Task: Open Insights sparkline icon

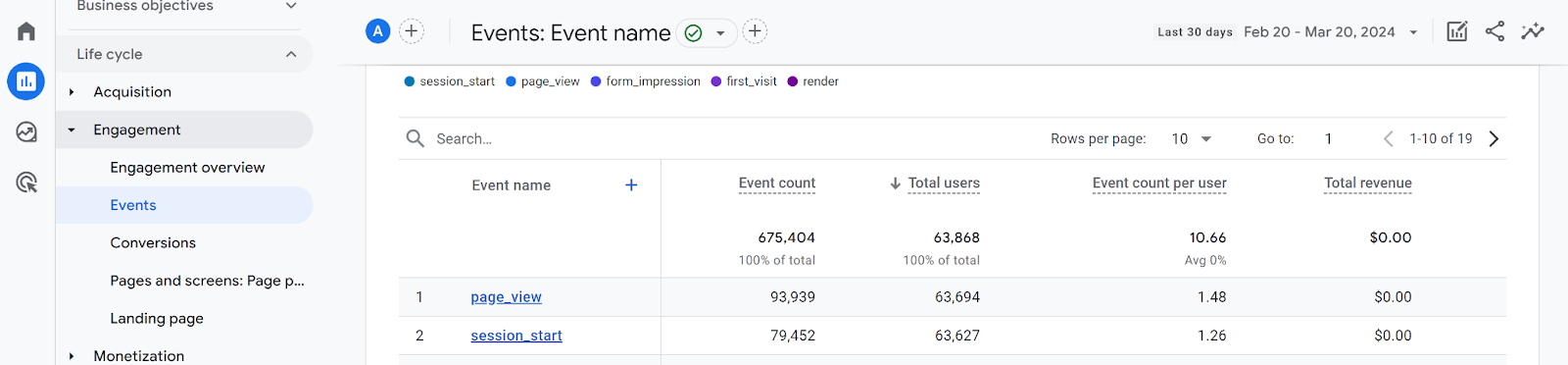Action: (x=1533, y=31)
